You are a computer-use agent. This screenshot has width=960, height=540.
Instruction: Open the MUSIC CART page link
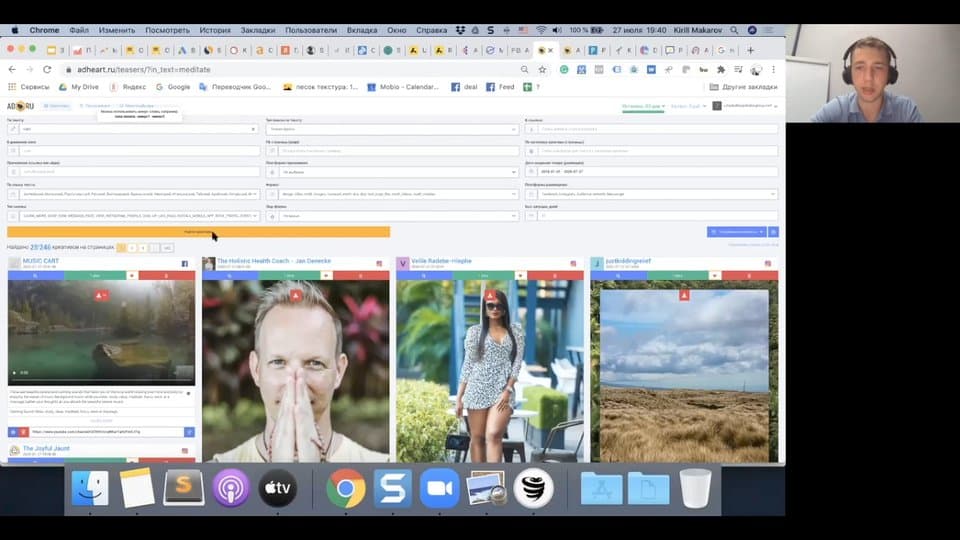tap(40, 261)
